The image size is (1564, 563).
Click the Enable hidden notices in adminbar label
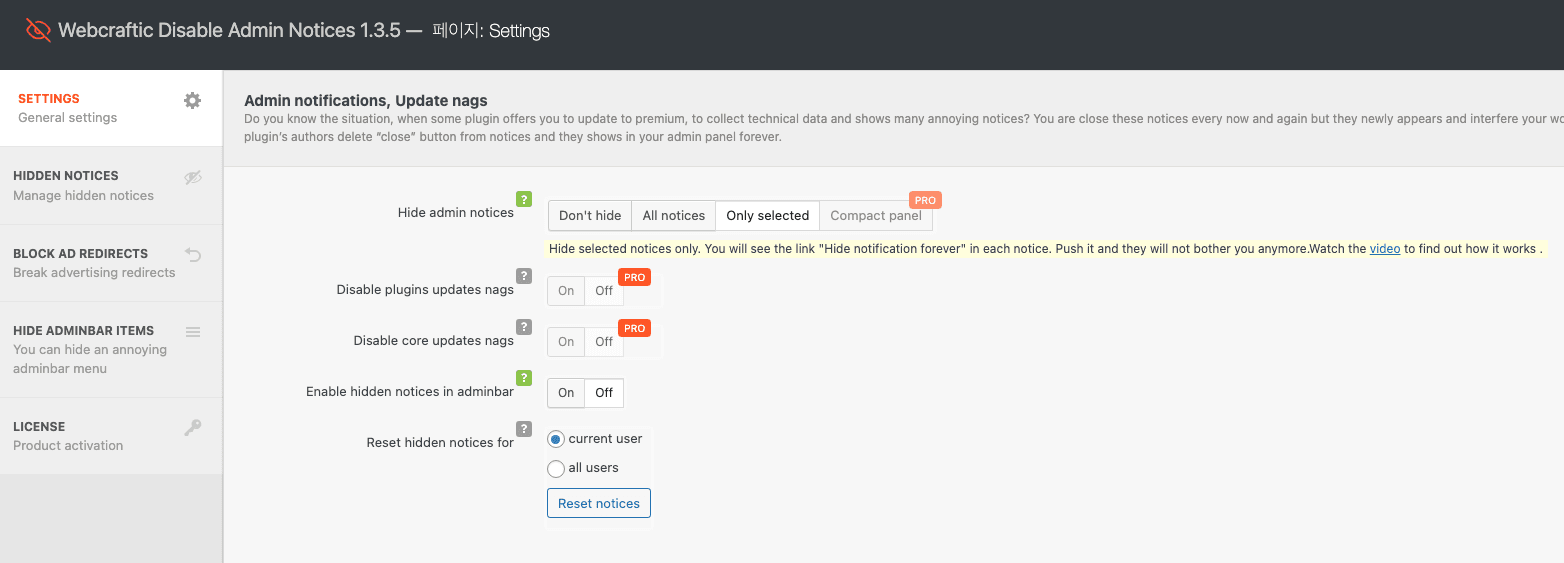(x=410, y=391)
